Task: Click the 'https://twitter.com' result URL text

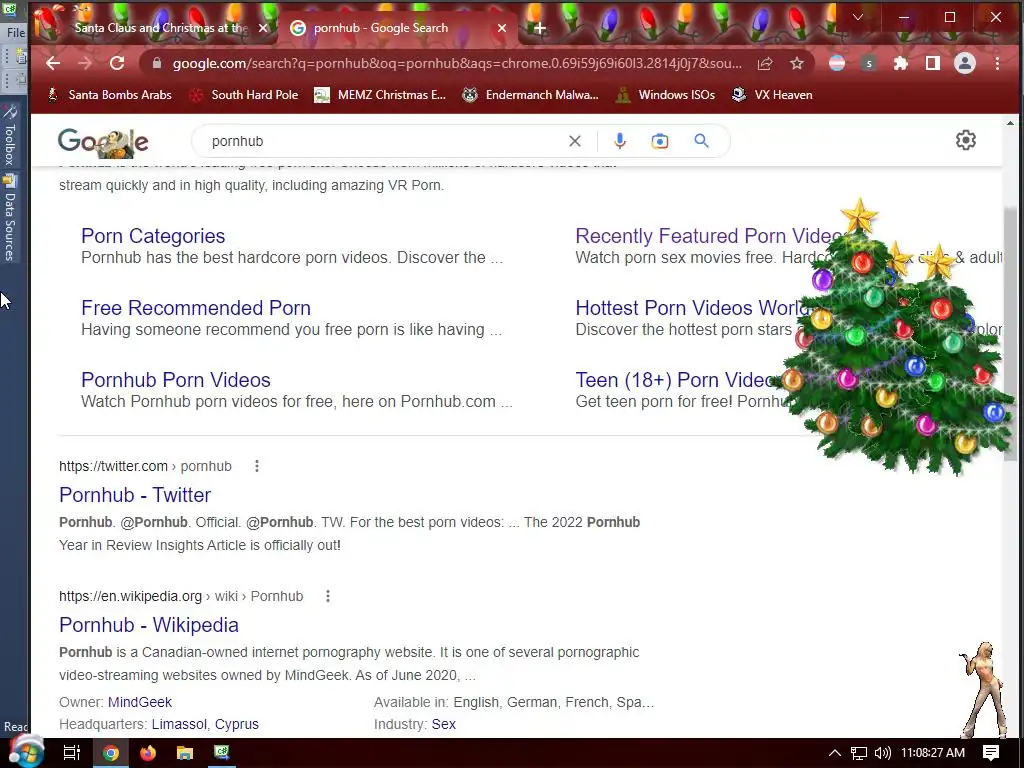Action: coord(113,466)
